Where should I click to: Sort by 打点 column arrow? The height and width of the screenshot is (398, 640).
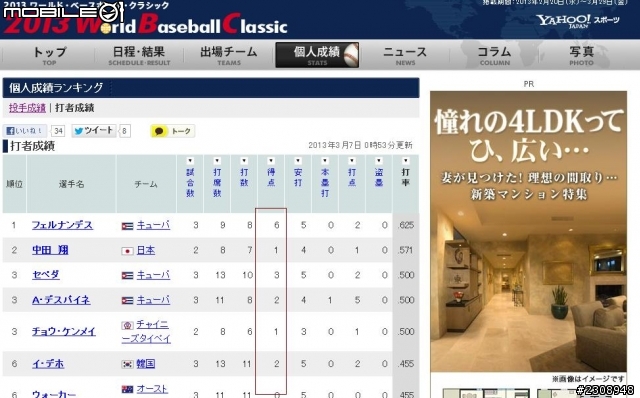352,160
